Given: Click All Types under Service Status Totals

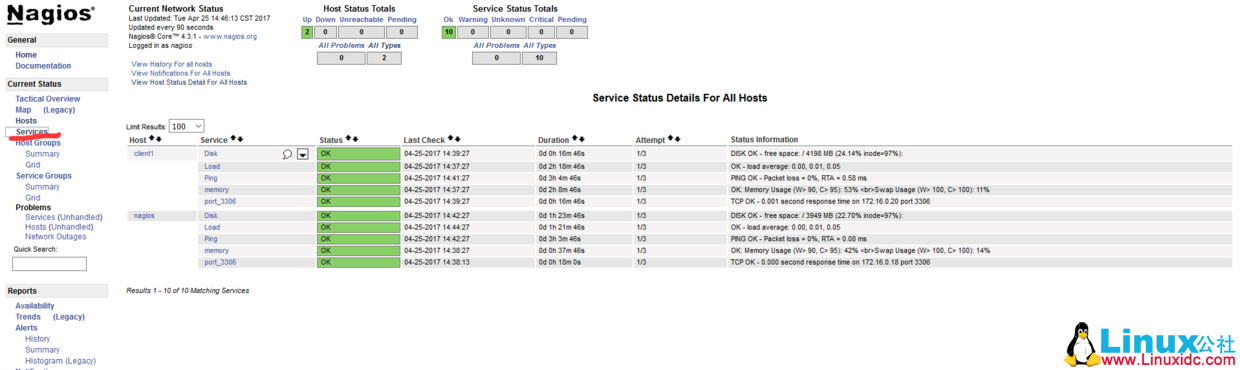Looking at the screenshot, I should [540, 46].
